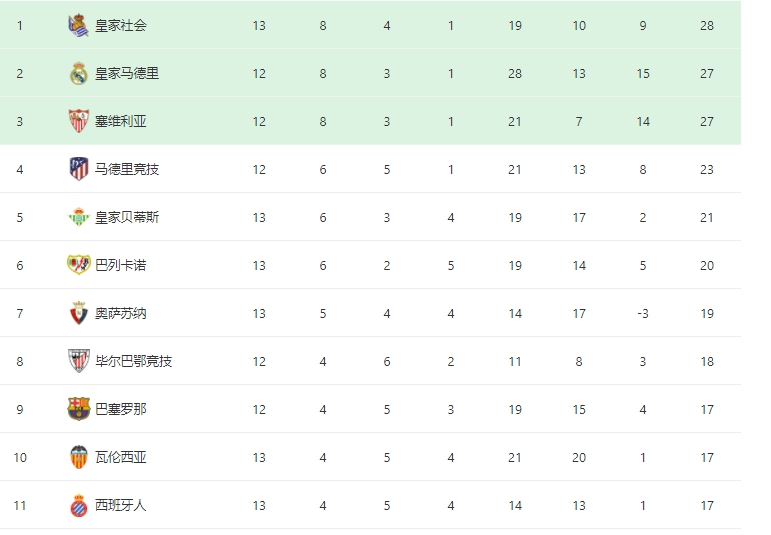Click the Sevilla club crest

(x=79, y=121)
